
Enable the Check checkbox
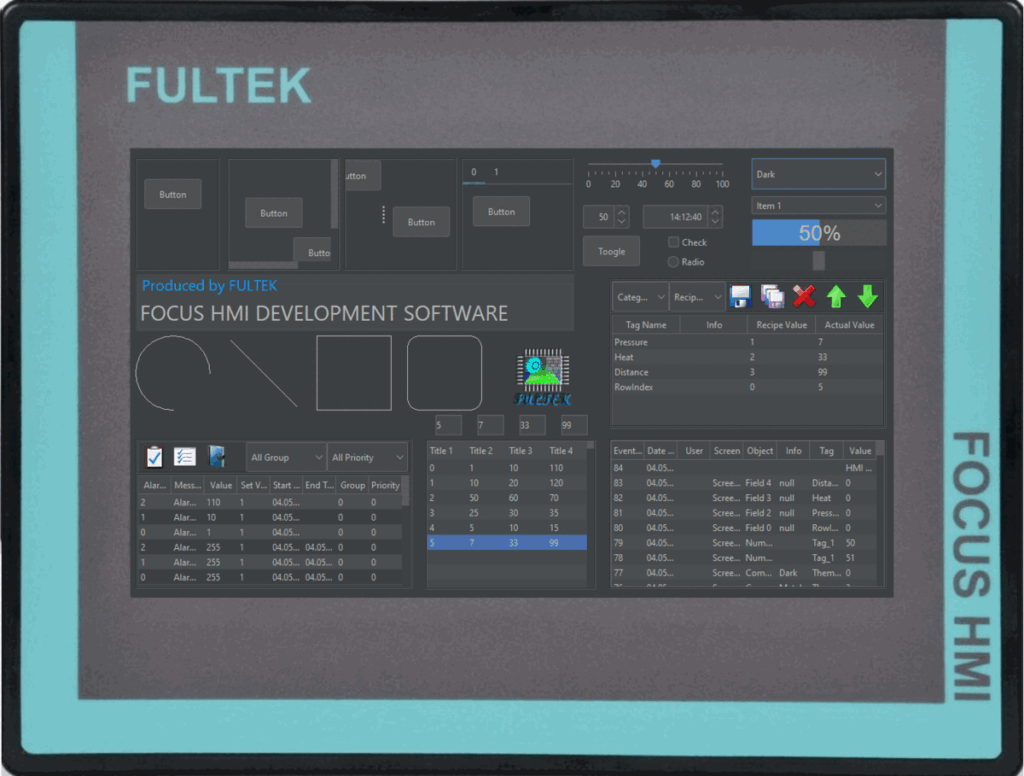coord(676,242)
